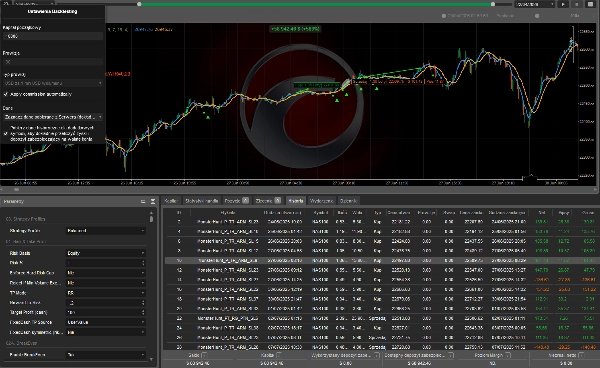600x368 pixels.
Task: Click the small icon left of the timeframe dropdown
Action: point(6,3)
